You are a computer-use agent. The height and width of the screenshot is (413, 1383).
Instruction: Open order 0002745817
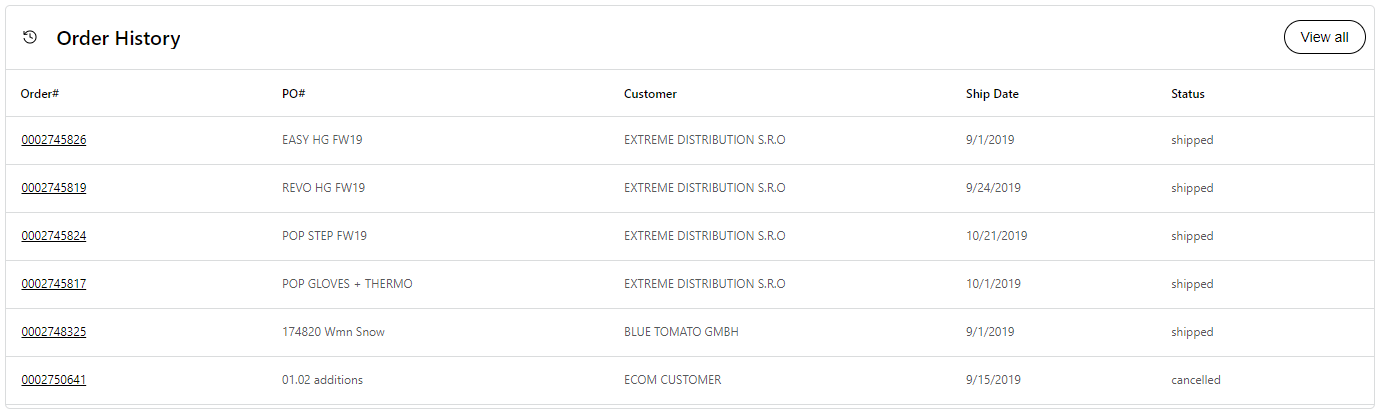[54, 284]
